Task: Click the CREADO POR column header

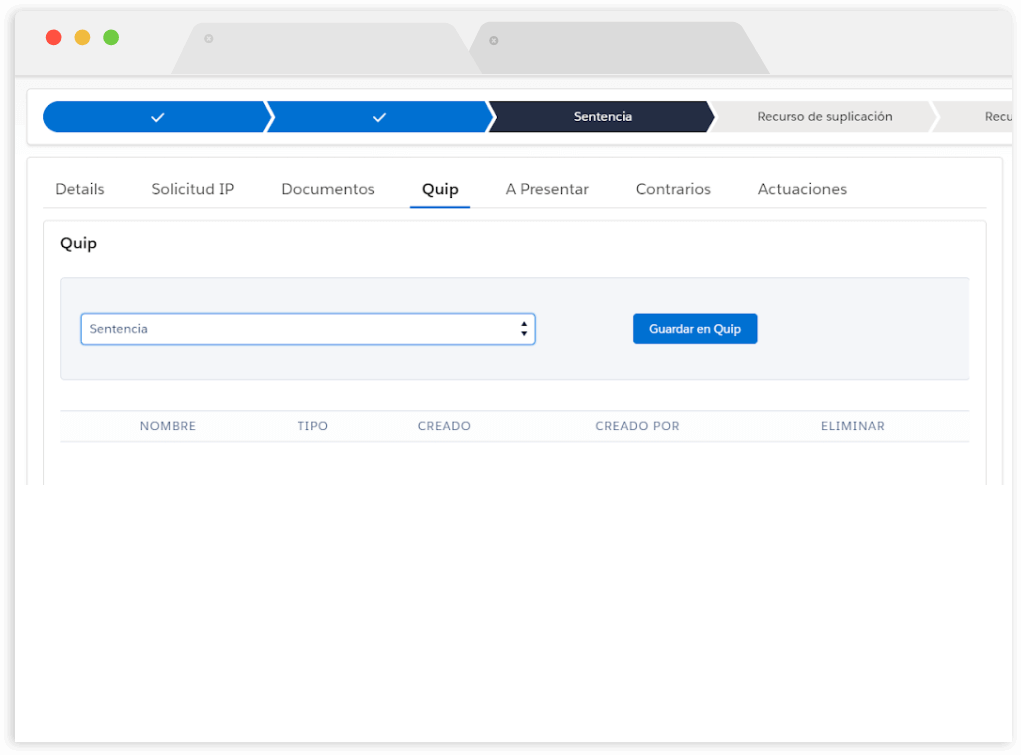Action: tap(637, 426)
